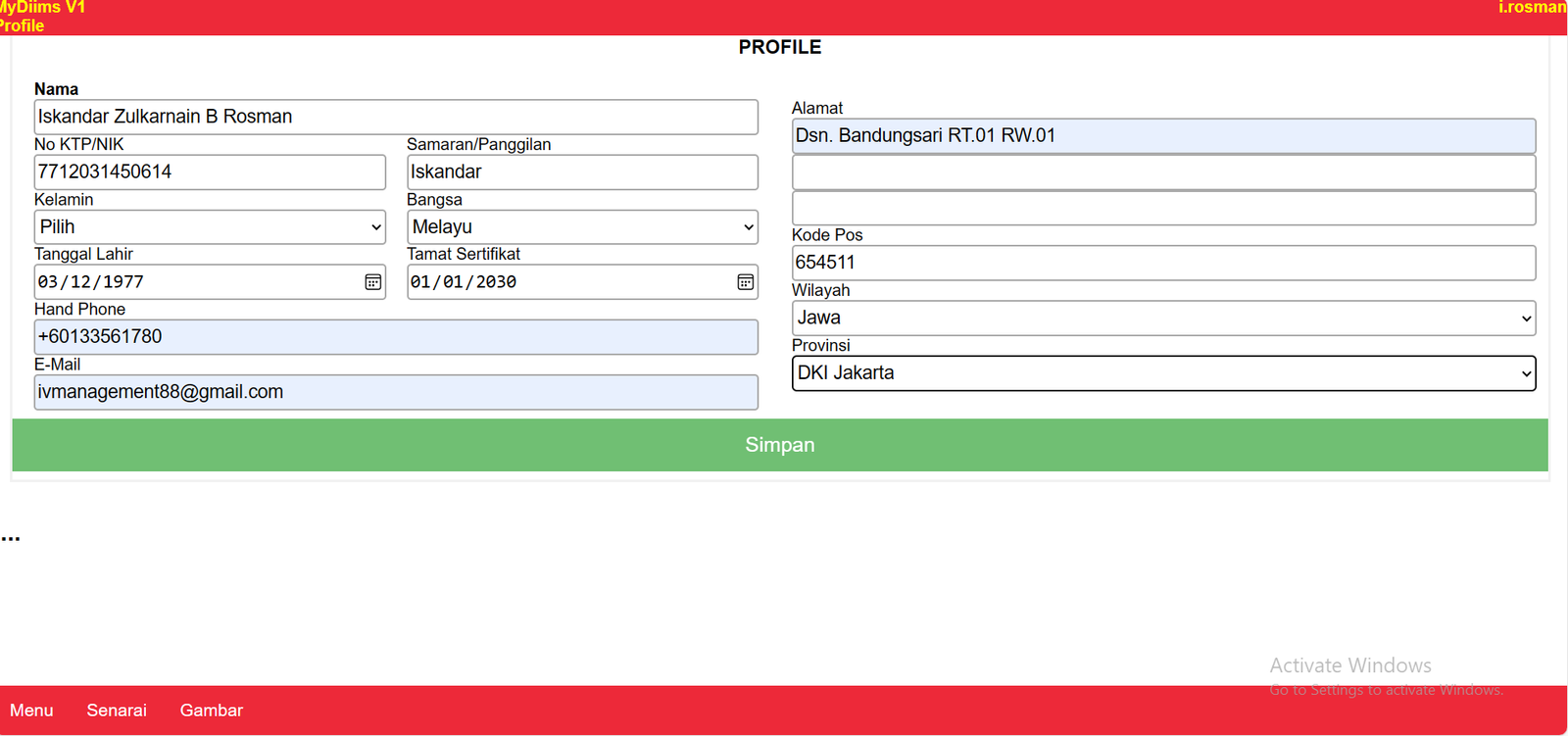Expand the Kelamin dropdown

pyautogui.click(x=210, y=227)
